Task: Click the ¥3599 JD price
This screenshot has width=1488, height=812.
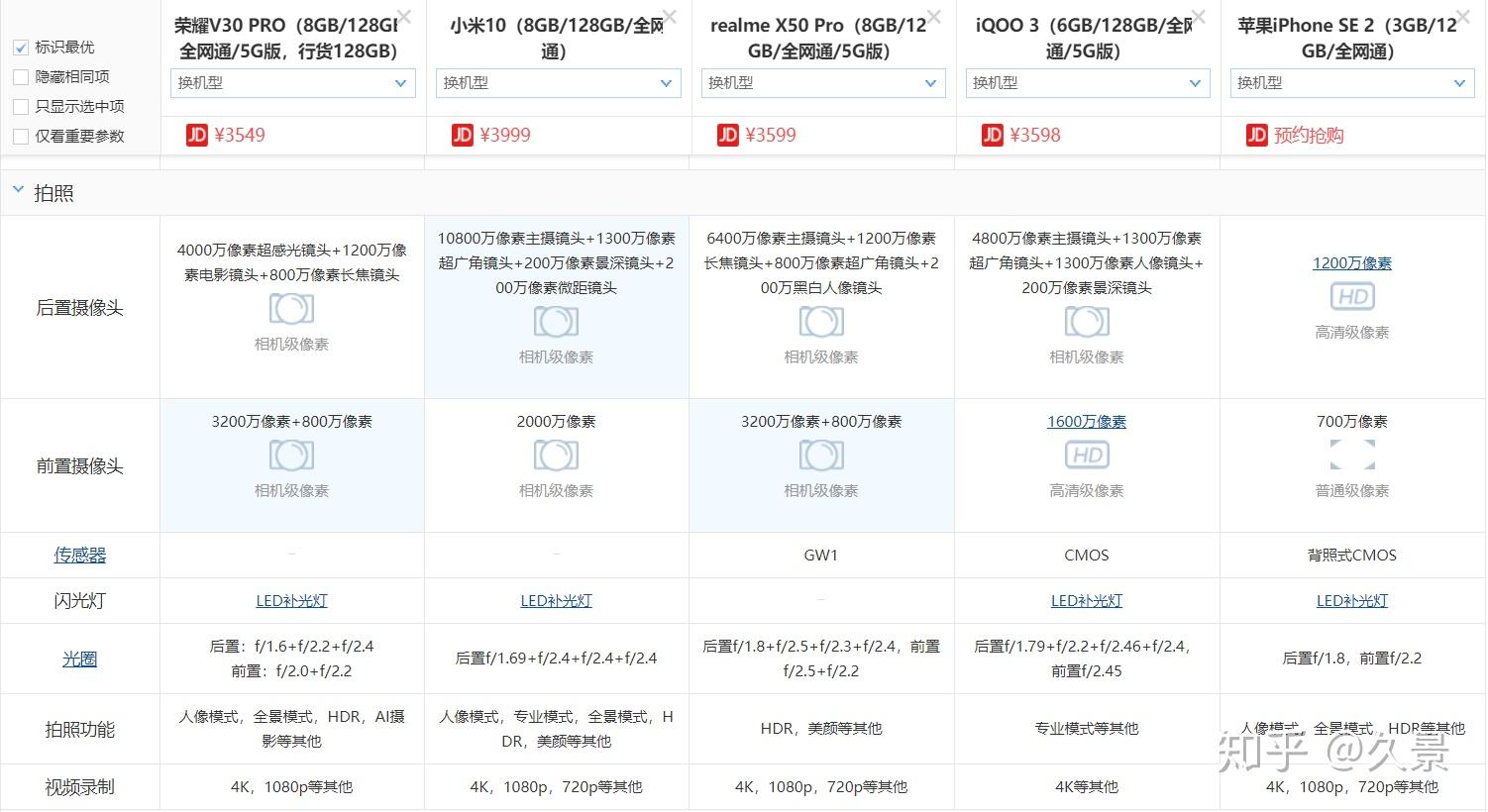Action: tap(771, 135)
